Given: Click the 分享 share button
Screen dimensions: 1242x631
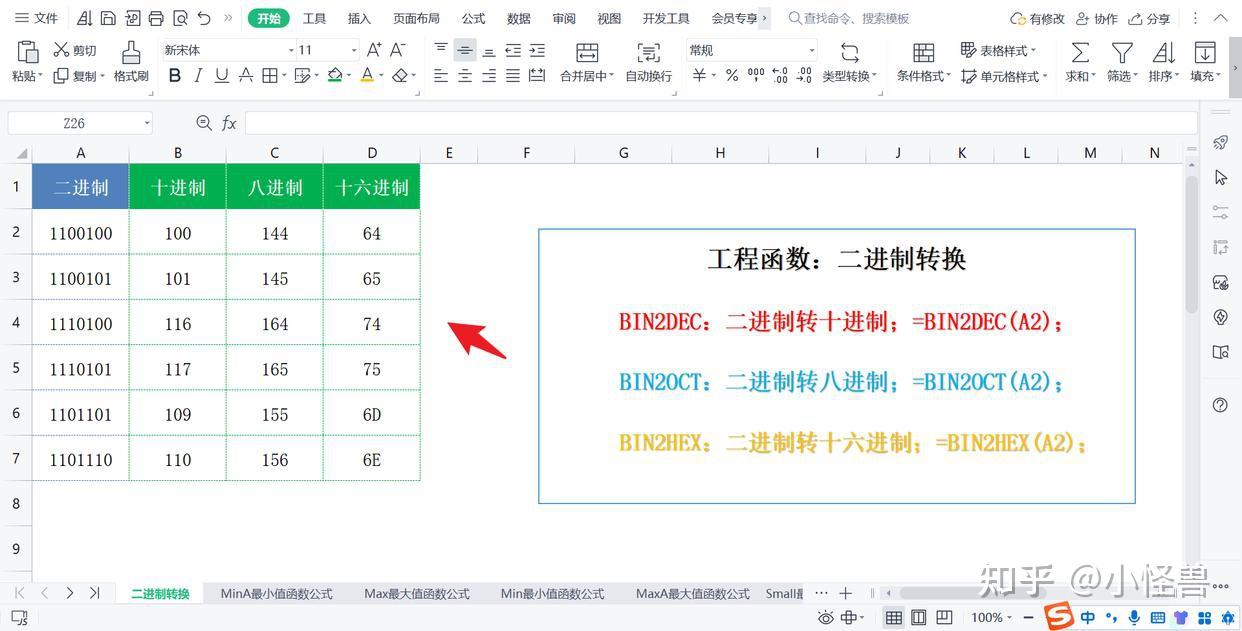Looking at the screenshot, I should click(x=1149, y=18).
